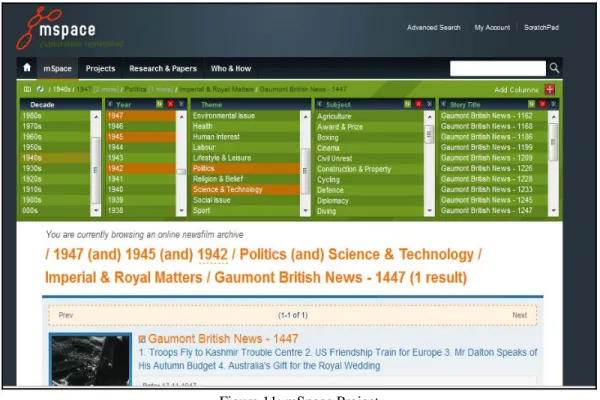600x400 pixels.
Task: Click the search magnifier icon
Action: pos(554,68)
